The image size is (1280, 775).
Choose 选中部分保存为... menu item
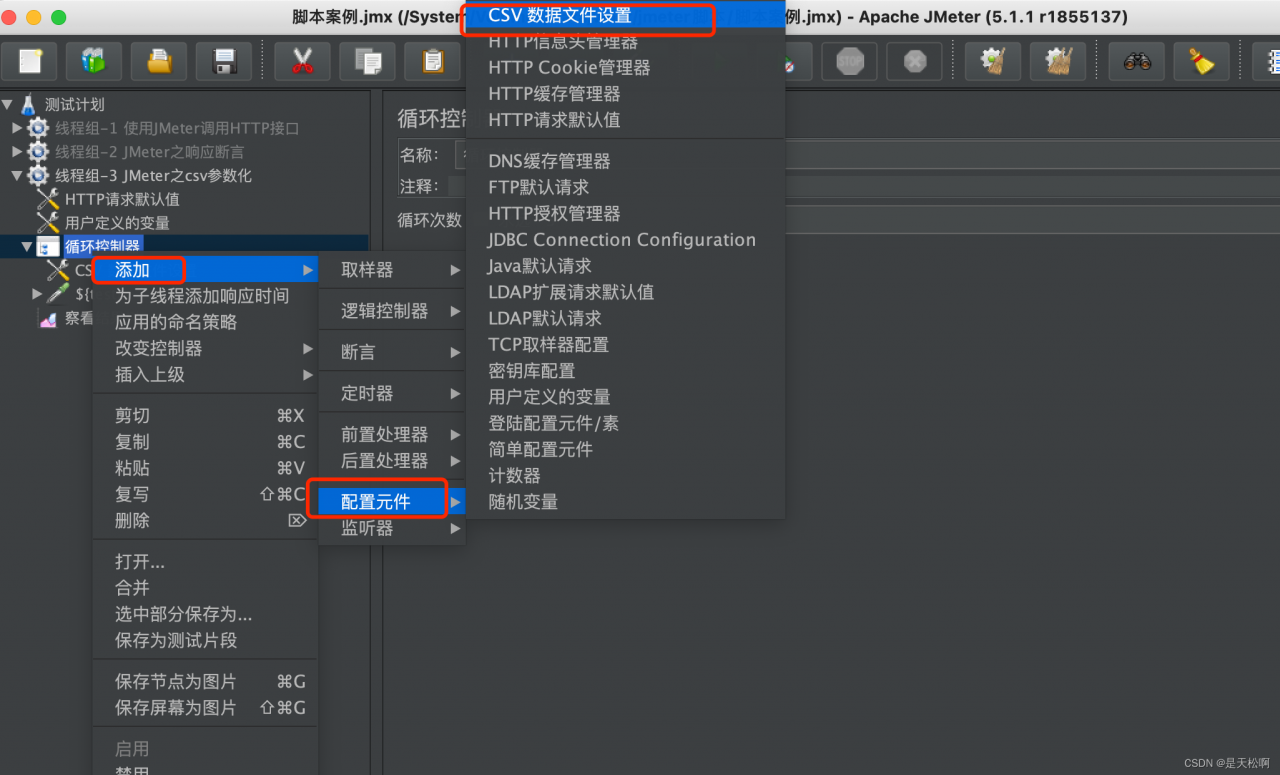pyautogui.click(x=205, y=614)
